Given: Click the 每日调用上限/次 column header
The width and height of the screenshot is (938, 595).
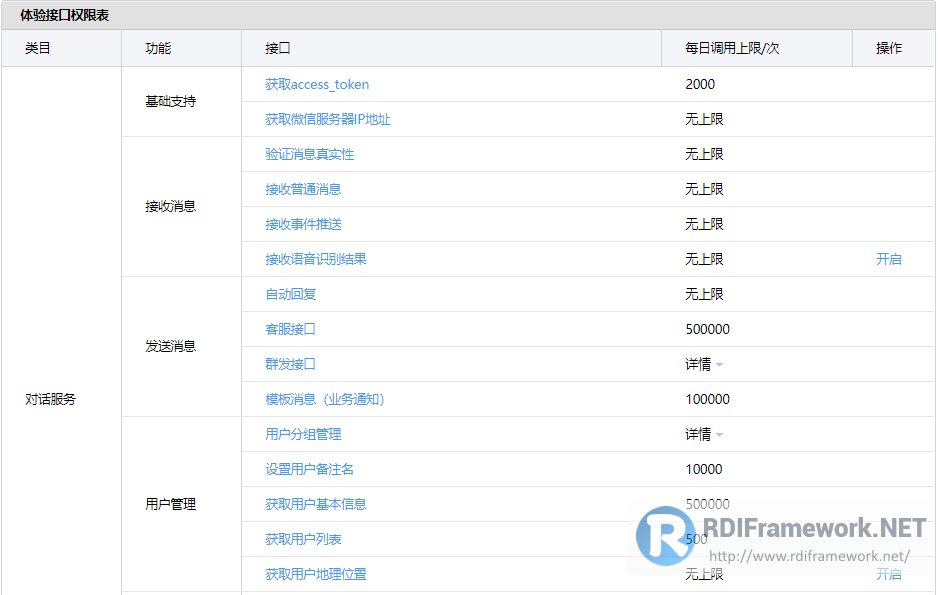Looking at the screenshot, I should pyautogui.click(x=732, y=49).
